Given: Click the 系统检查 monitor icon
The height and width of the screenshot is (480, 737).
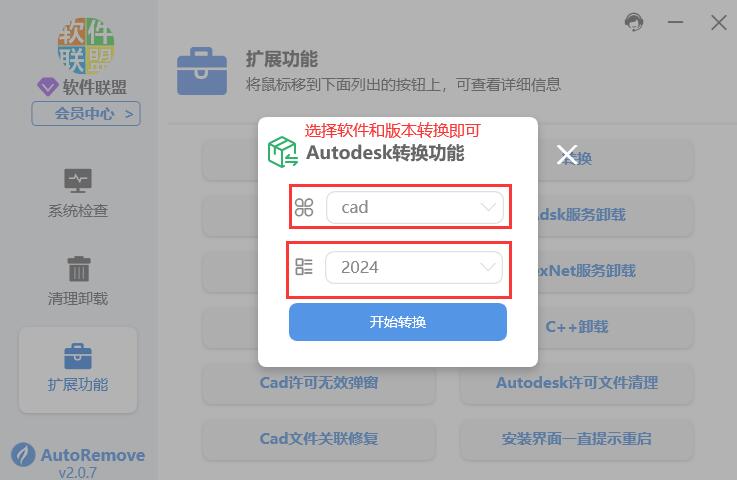Looking at the screenshot, I should (78, 181).
